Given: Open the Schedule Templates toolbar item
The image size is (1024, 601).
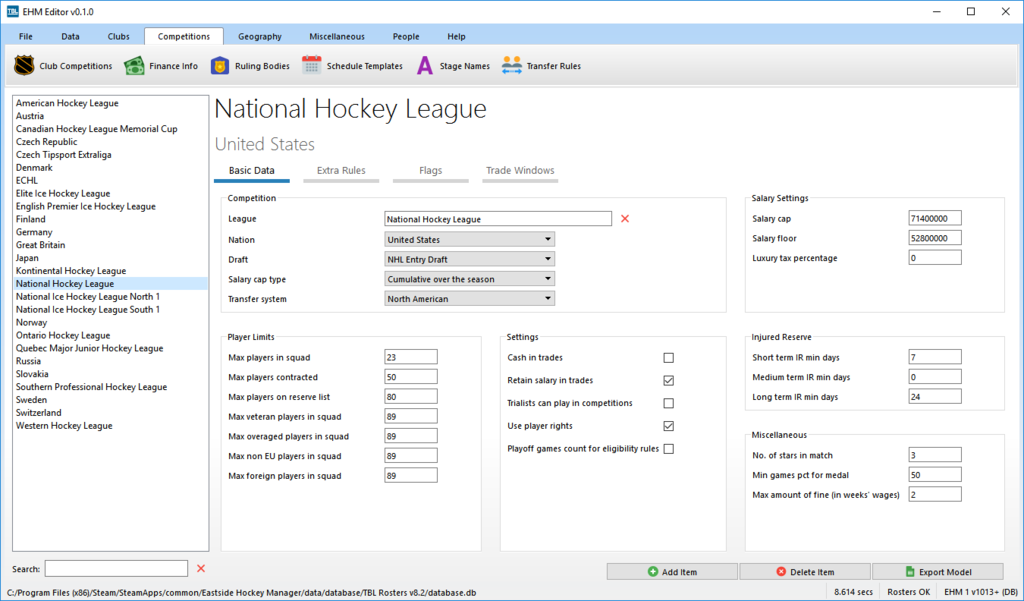Looking at the screenshot, I should (x=352, y=66).
